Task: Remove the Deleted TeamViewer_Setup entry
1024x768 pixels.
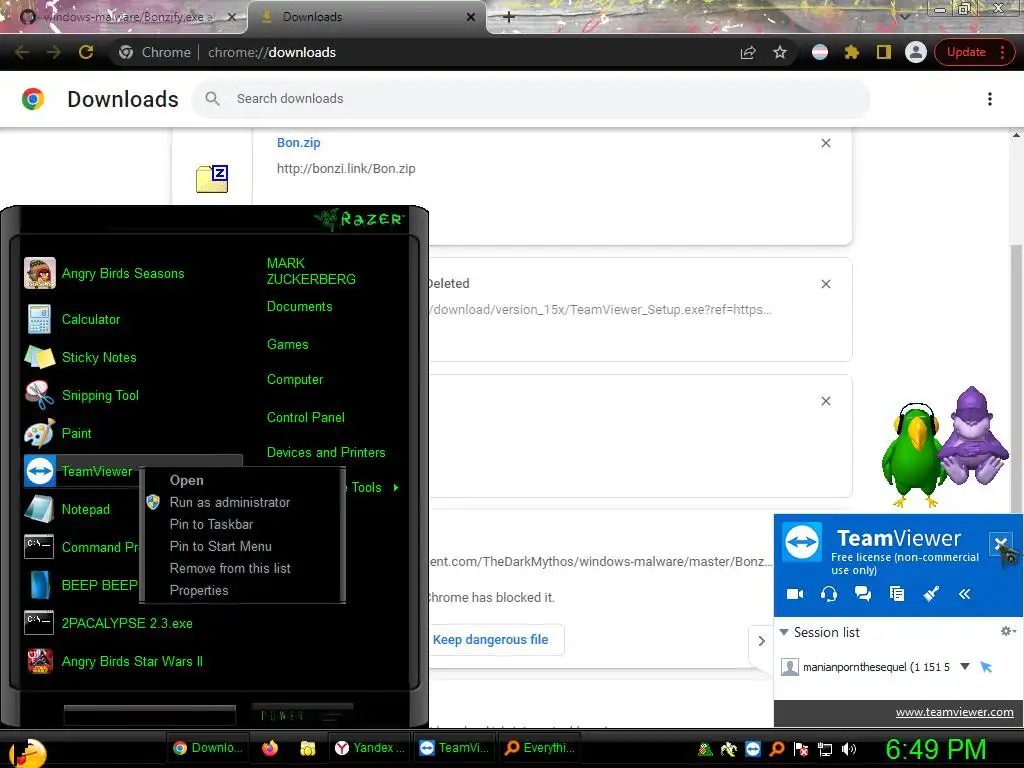Action: click(x=825, y=284)
